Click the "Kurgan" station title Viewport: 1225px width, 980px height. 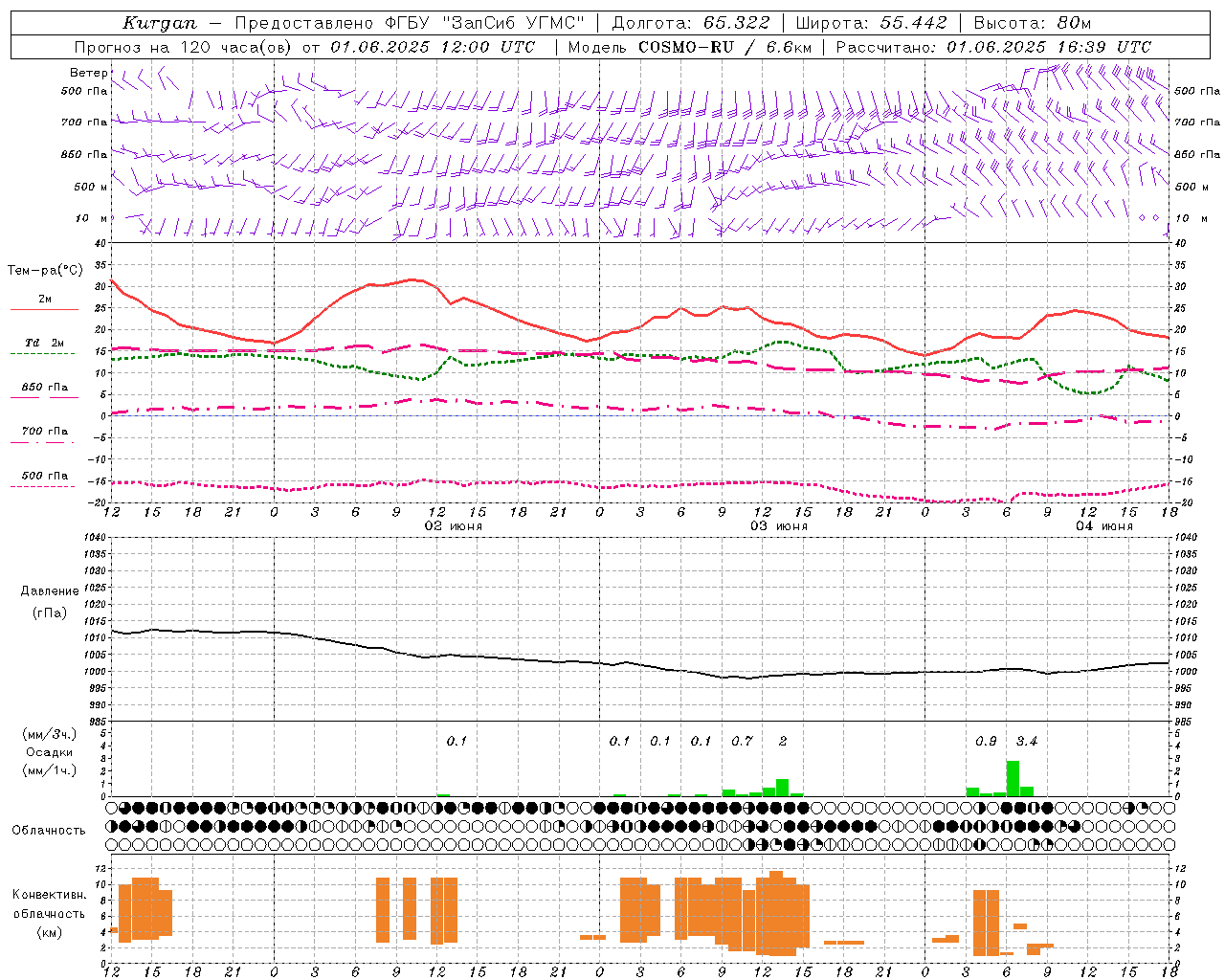point(160,23)
